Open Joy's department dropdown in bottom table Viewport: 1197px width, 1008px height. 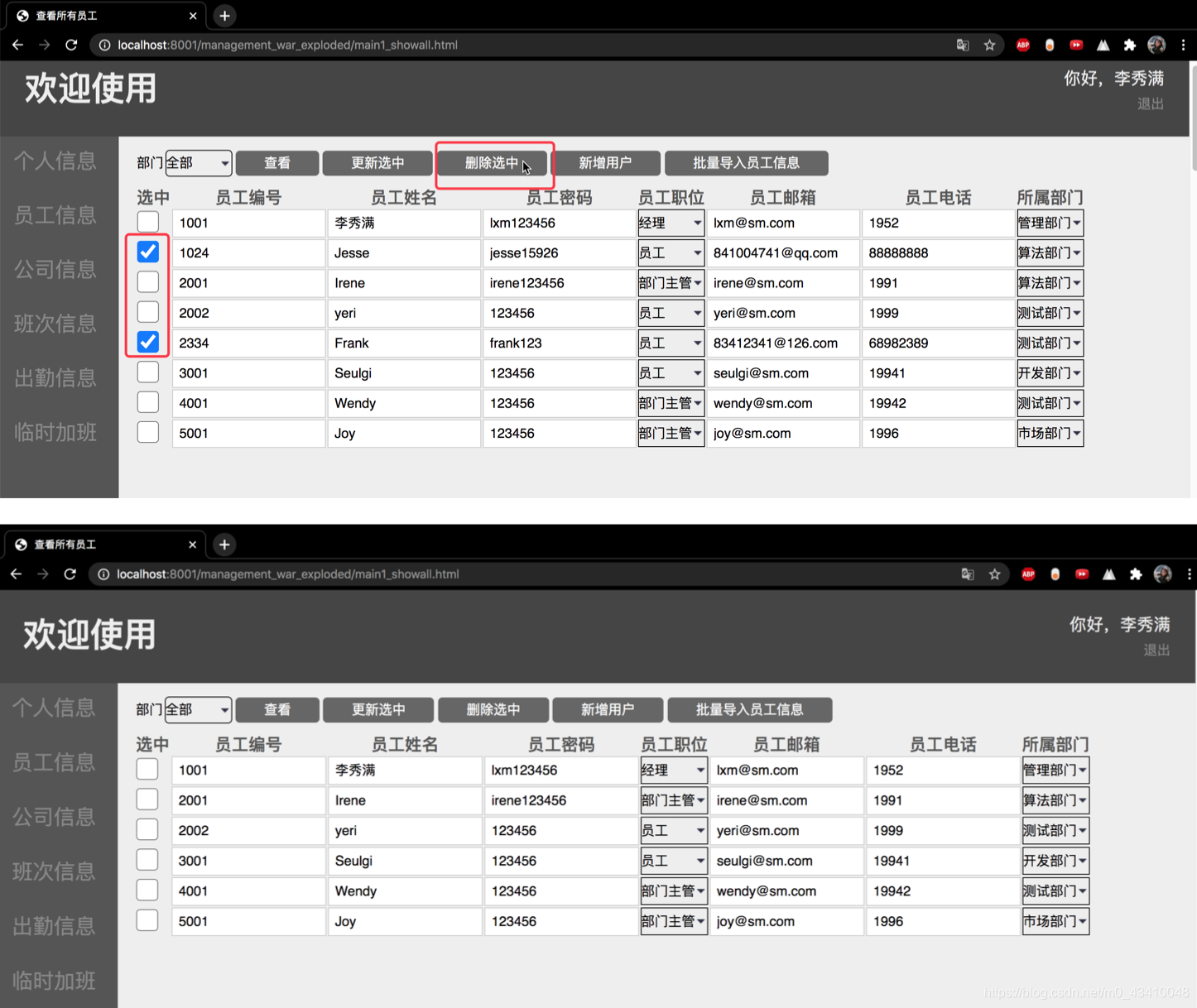(1055, 921)
